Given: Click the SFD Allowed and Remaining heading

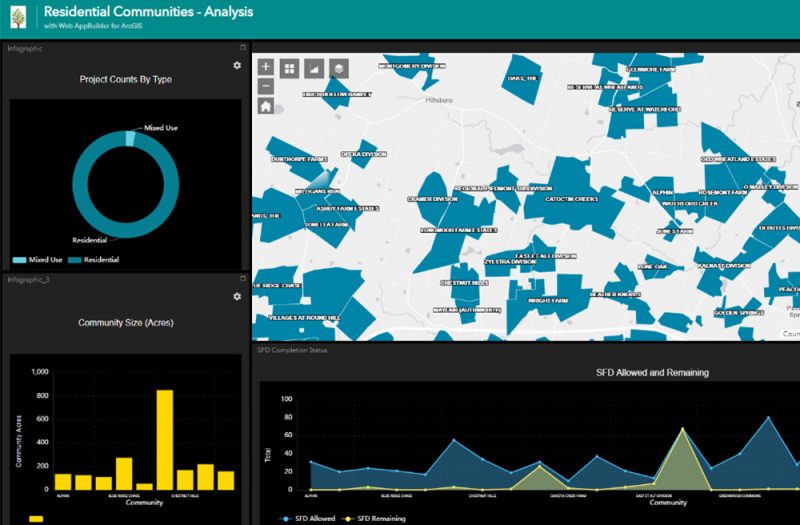Looking at the screenshot, I should 652,372.
